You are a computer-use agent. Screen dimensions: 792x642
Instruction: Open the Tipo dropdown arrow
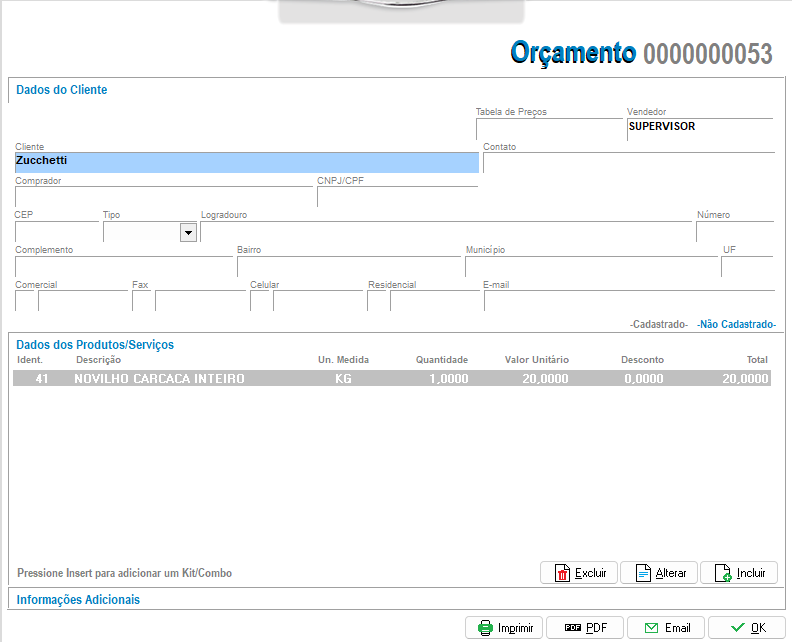pyautogui.click(x=187, y=232)
